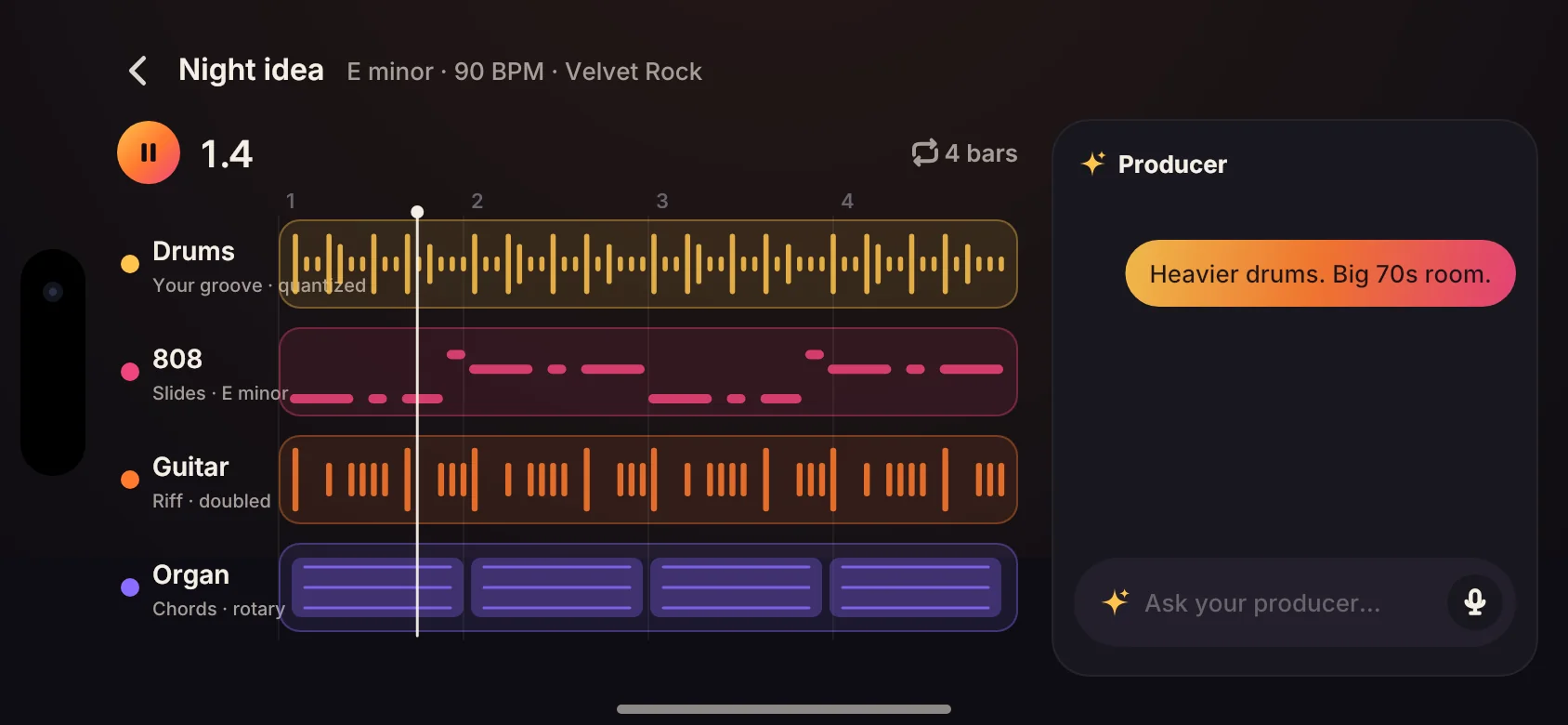Select the Drums track name
Screen dimensions: 1568x725
pyautogui.click(x=193, y=251)
